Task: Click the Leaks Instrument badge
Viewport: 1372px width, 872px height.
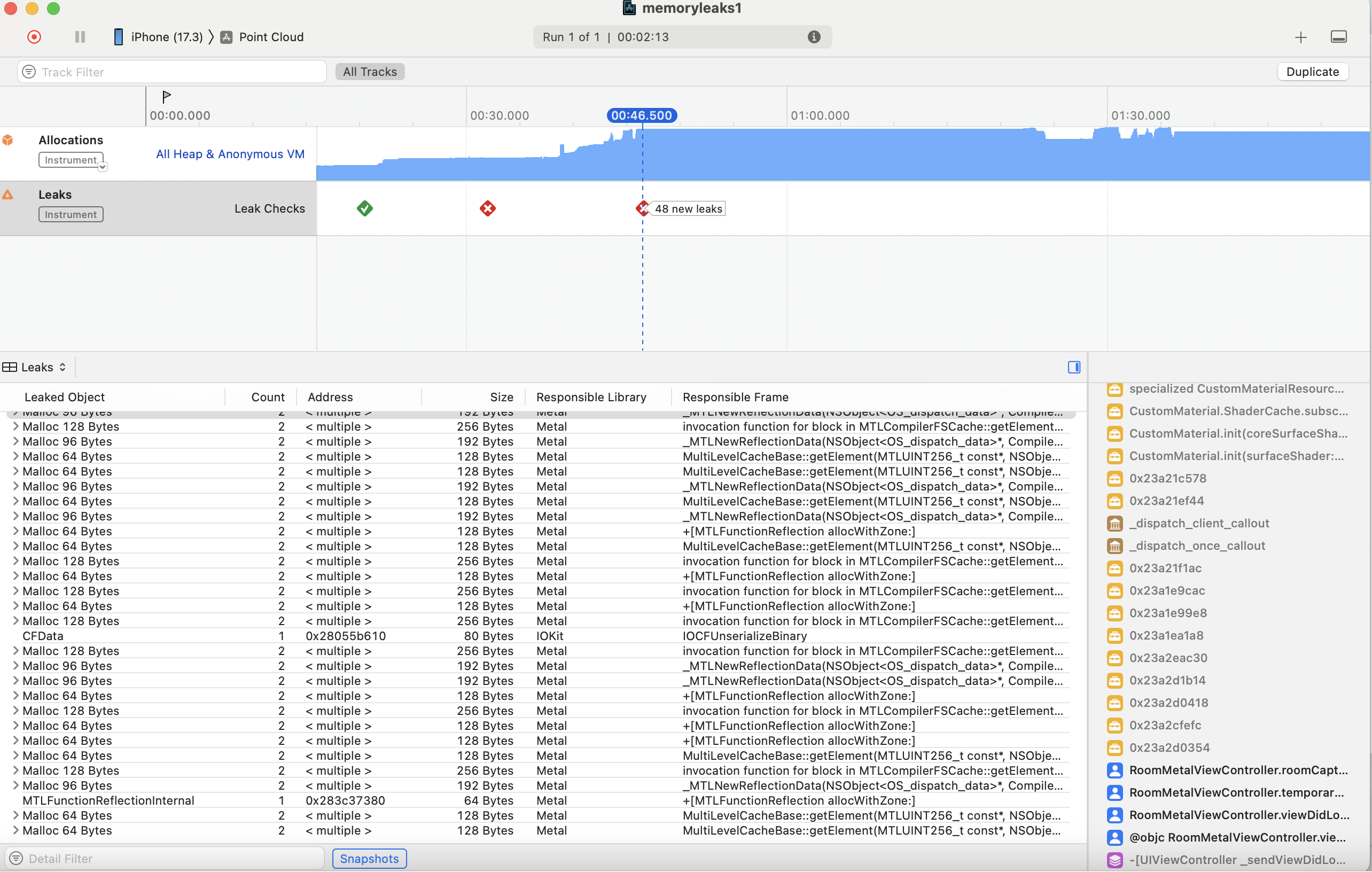Action: pyautogui.click(x=71, y=214)
